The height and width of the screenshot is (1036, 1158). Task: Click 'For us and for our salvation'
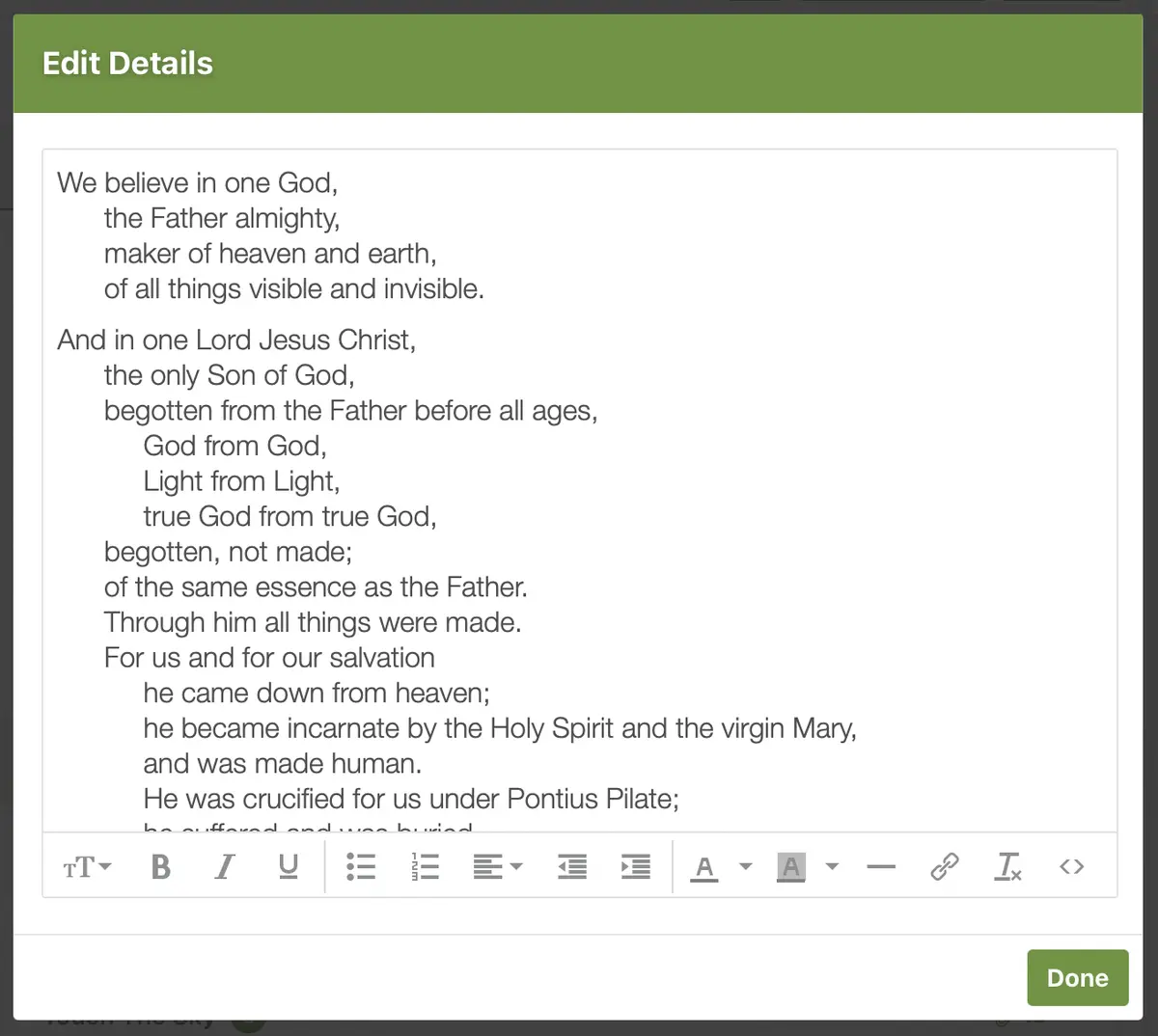click(269, 658)
